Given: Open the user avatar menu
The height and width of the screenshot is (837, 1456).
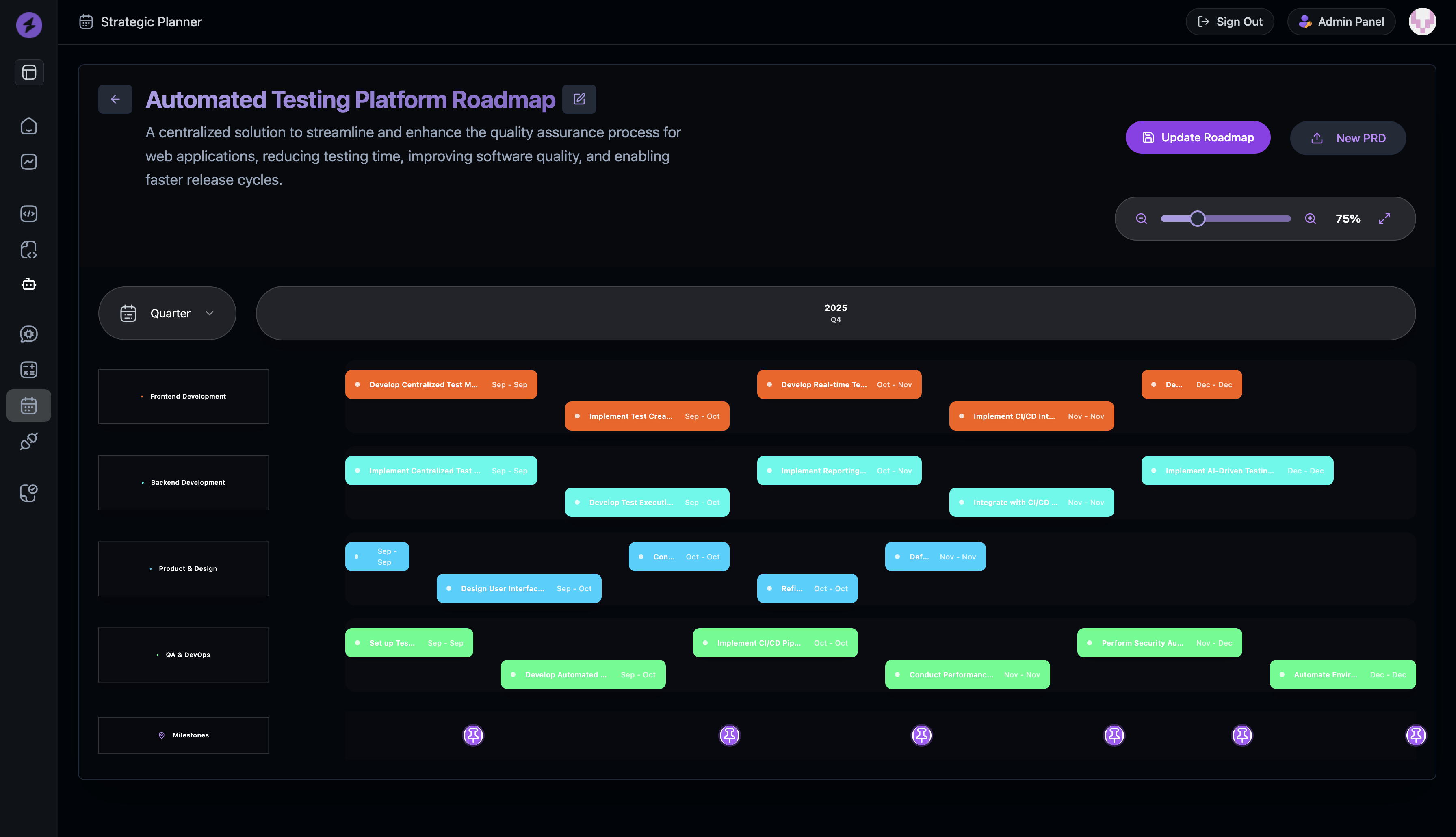Looking at the screenshot, I should point(1422,22).
